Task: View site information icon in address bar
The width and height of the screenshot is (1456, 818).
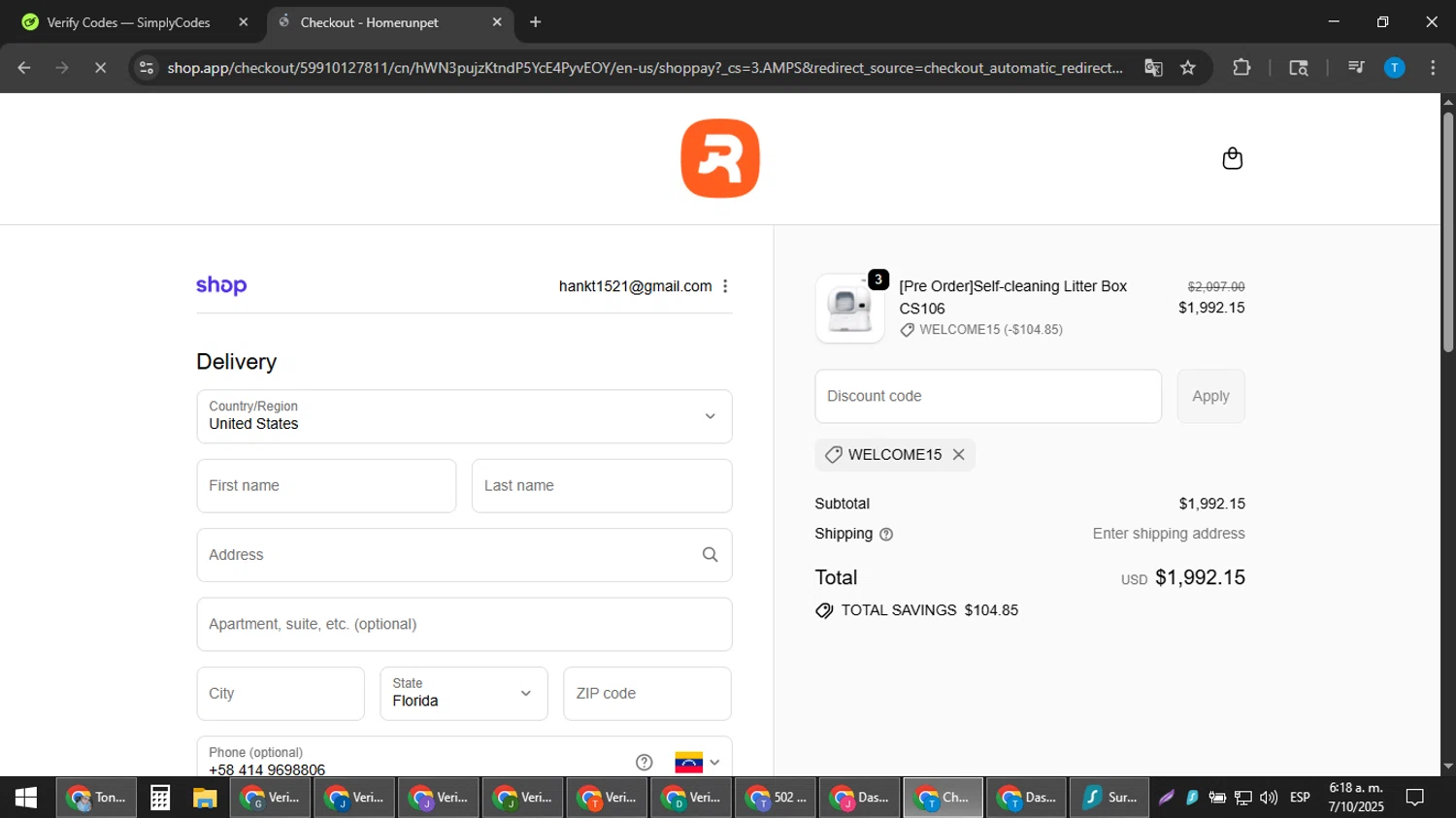Action: (x=146, y=68)
